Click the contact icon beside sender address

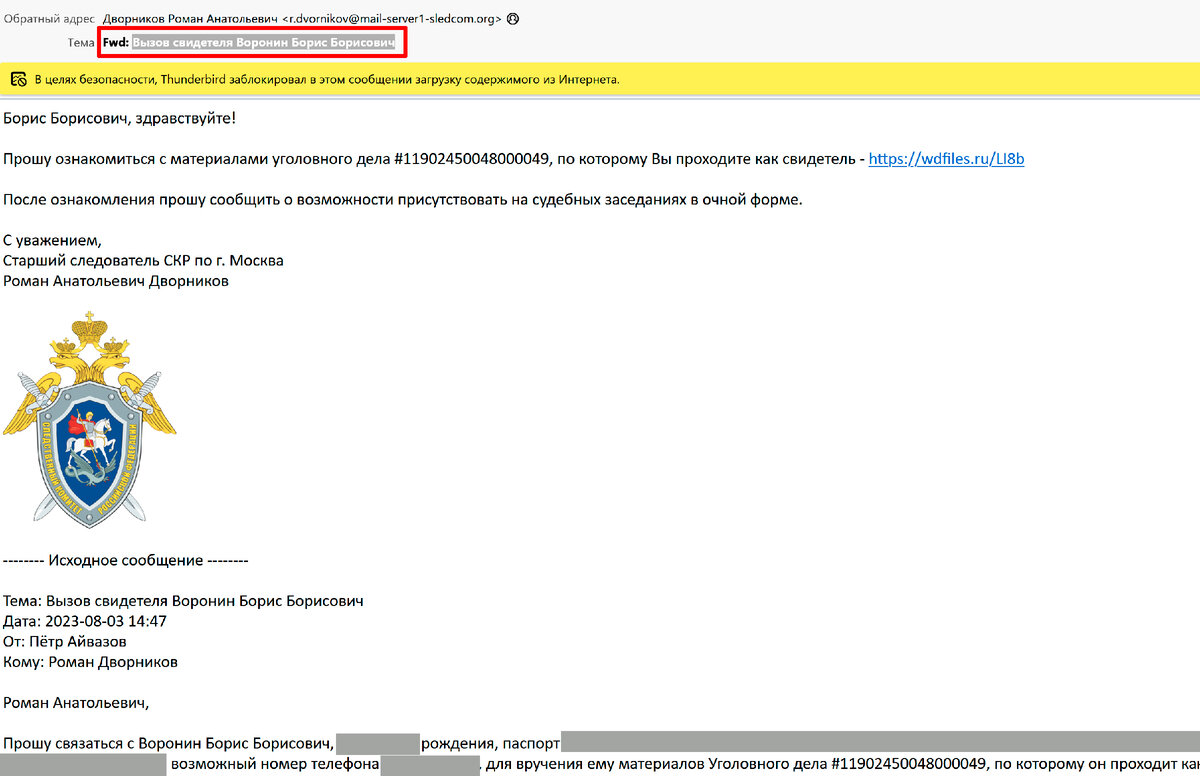pyautogui.click(x=513, y=19)
